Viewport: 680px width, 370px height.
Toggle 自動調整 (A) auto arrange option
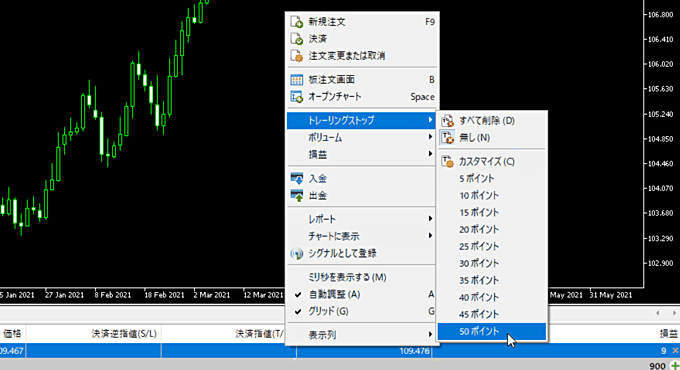pyautogui.click(x=362, y=295)
